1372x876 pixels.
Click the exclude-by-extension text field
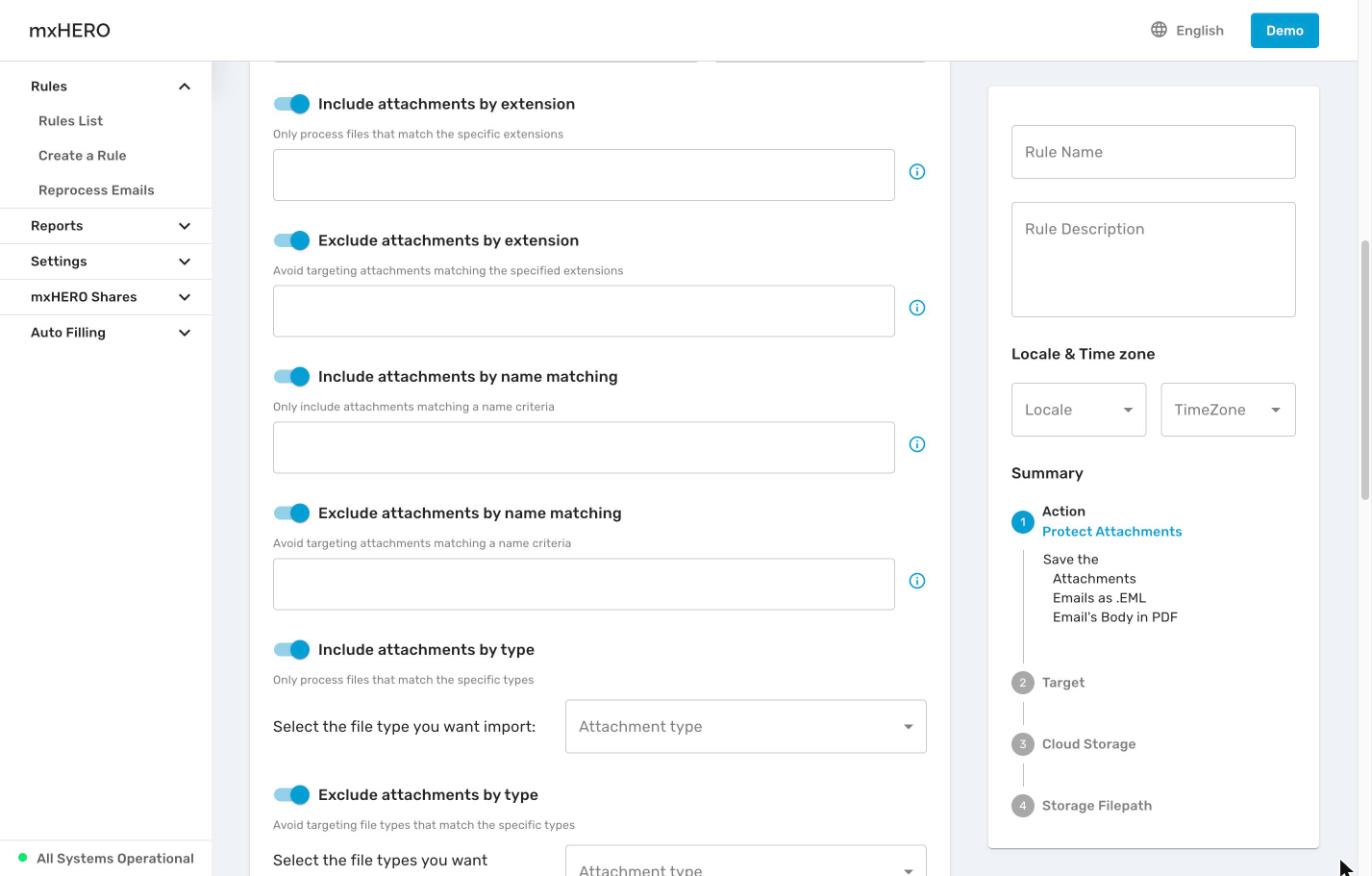pyautogui.click(x=584, y=311)
